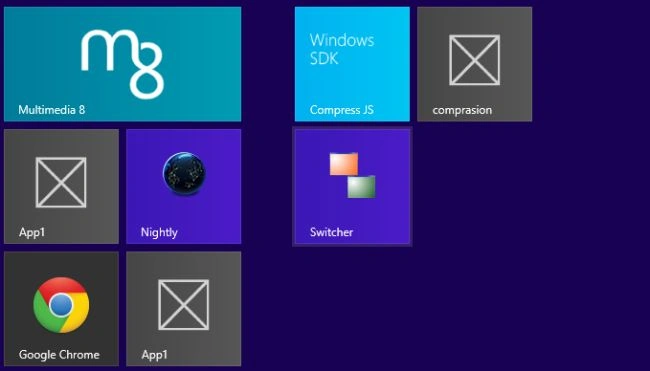Launch the Compress JS Windows SDK tile

click(352, 64)
